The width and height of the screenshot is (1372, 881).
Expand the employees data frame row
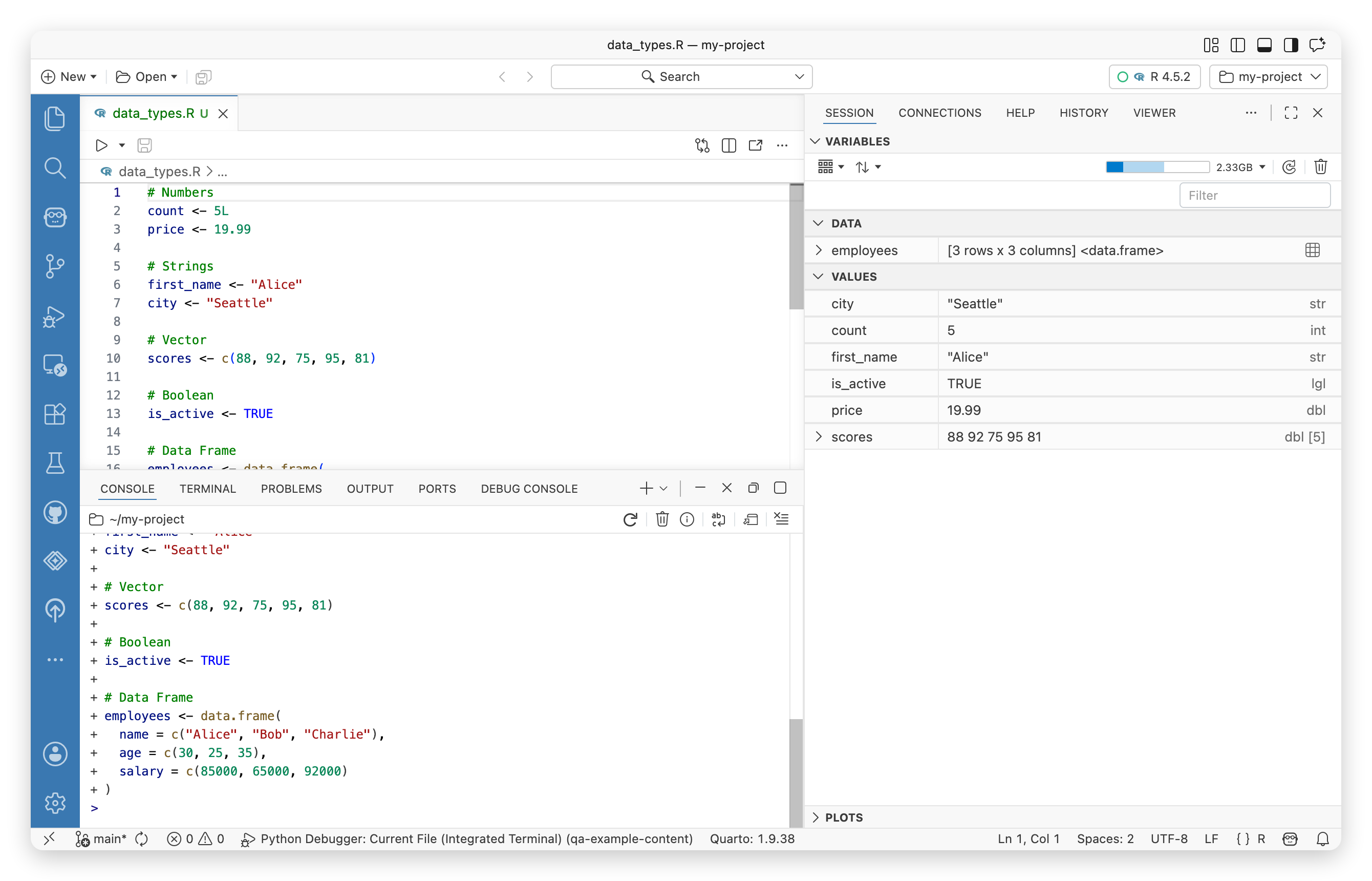(x=818, y=250)
